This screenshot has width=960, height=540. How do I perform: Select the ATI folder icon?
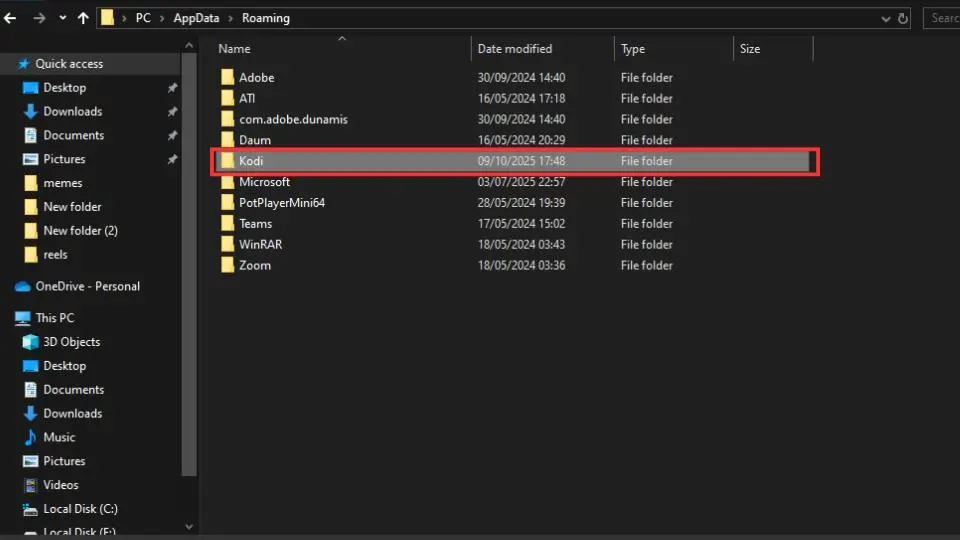(x=227, y=98)
